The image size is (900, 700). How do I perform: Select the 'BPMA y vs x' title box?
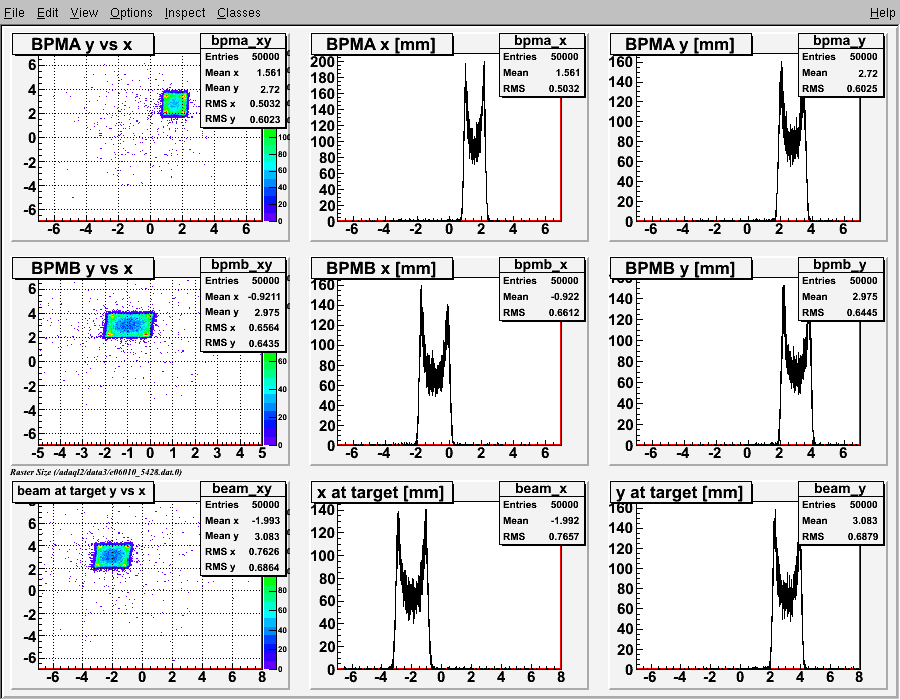coord(83,44)
